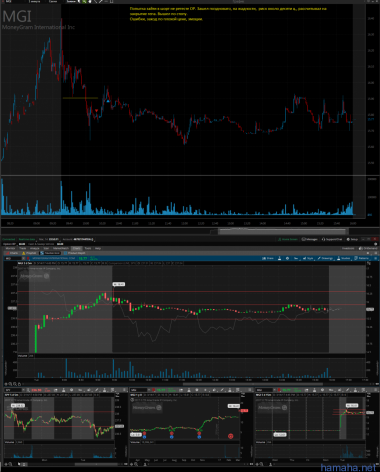Click the OnDemand button
The image size is (380, 472).
click(x=368, y=248)
